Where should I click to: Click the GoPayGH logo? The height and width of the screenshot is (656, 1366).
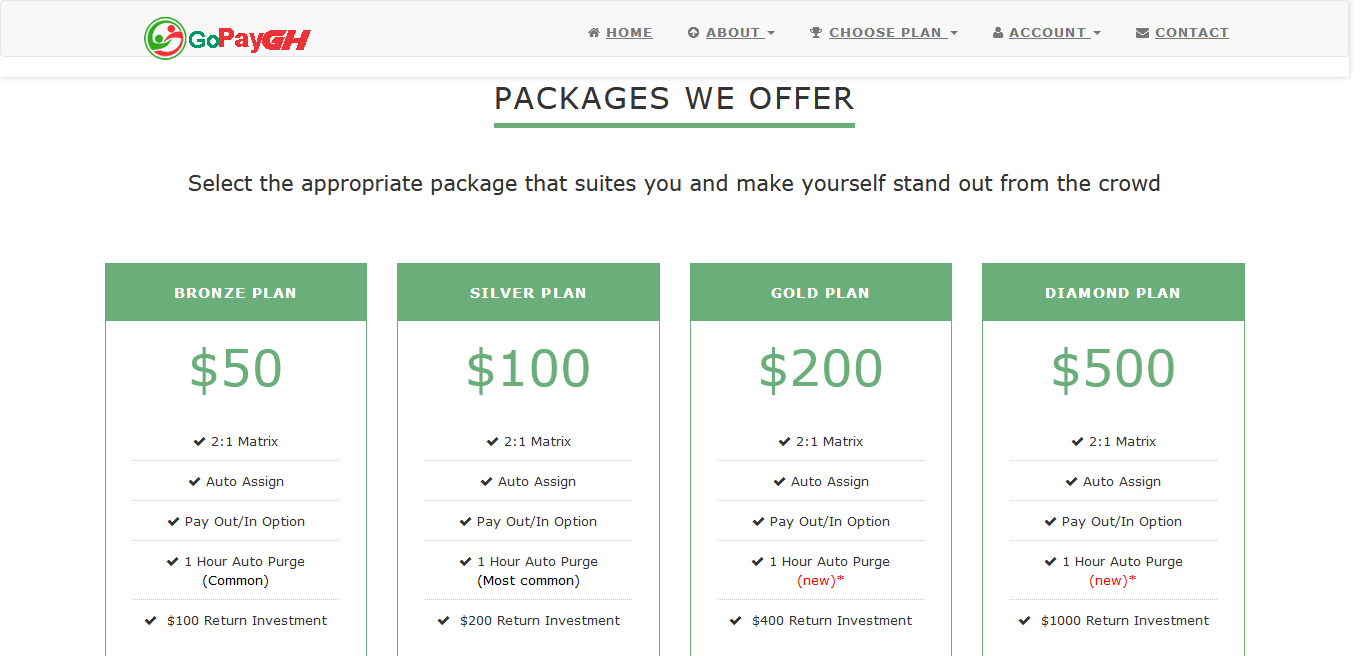pos(227,39)
